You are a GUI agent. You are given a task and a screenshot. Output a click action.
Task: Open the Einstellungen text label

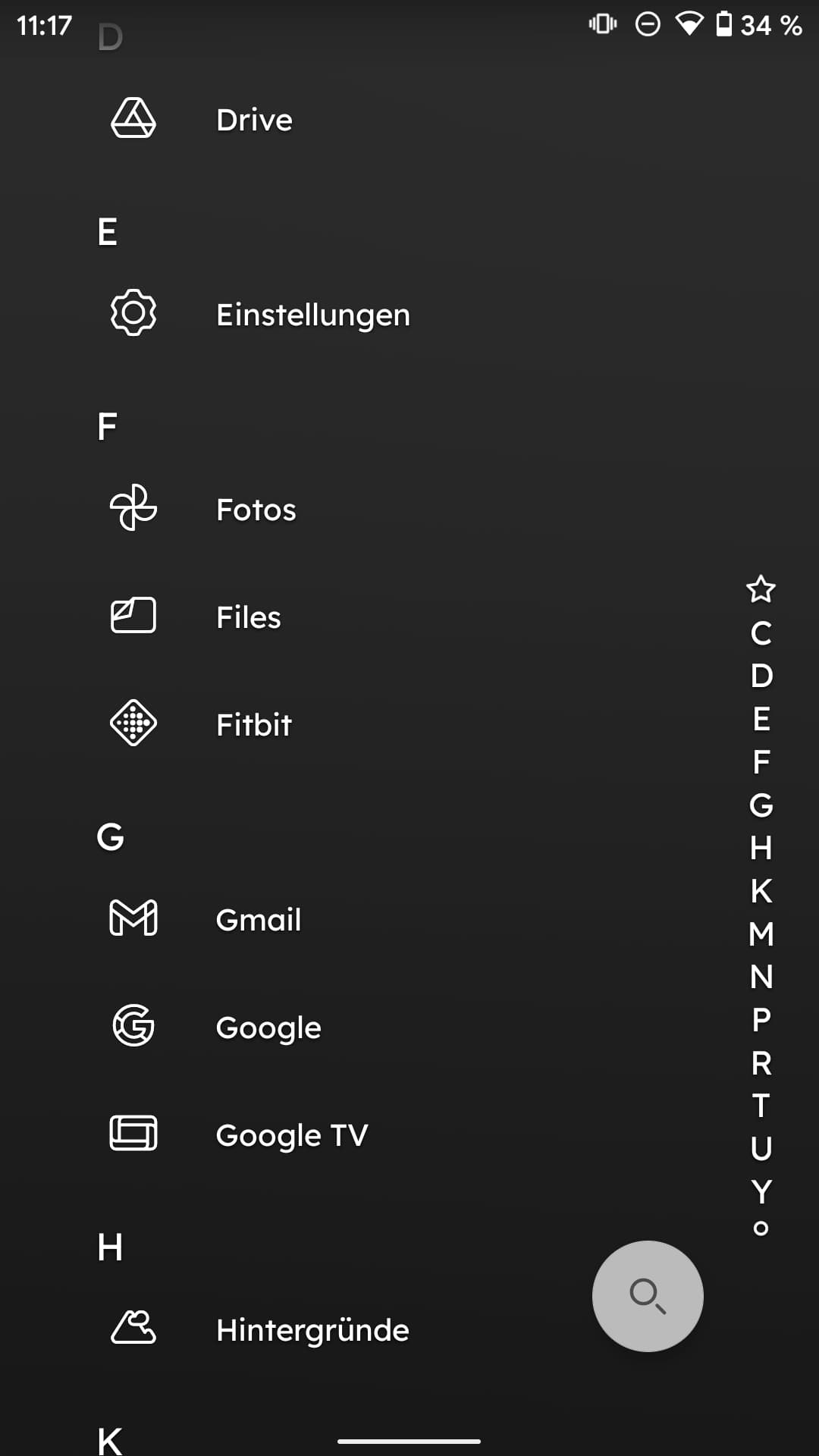[312, 315]
